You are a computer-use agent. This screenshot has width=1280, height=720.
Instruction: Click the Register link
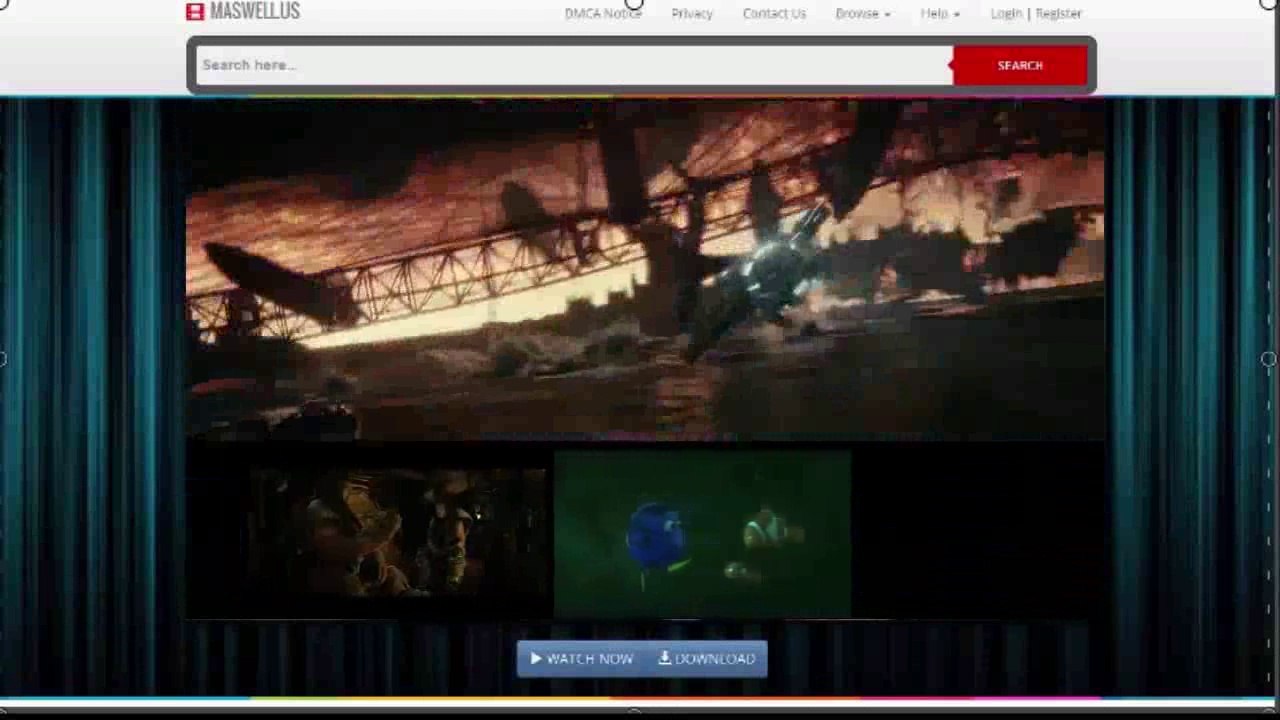[1059, 13]
